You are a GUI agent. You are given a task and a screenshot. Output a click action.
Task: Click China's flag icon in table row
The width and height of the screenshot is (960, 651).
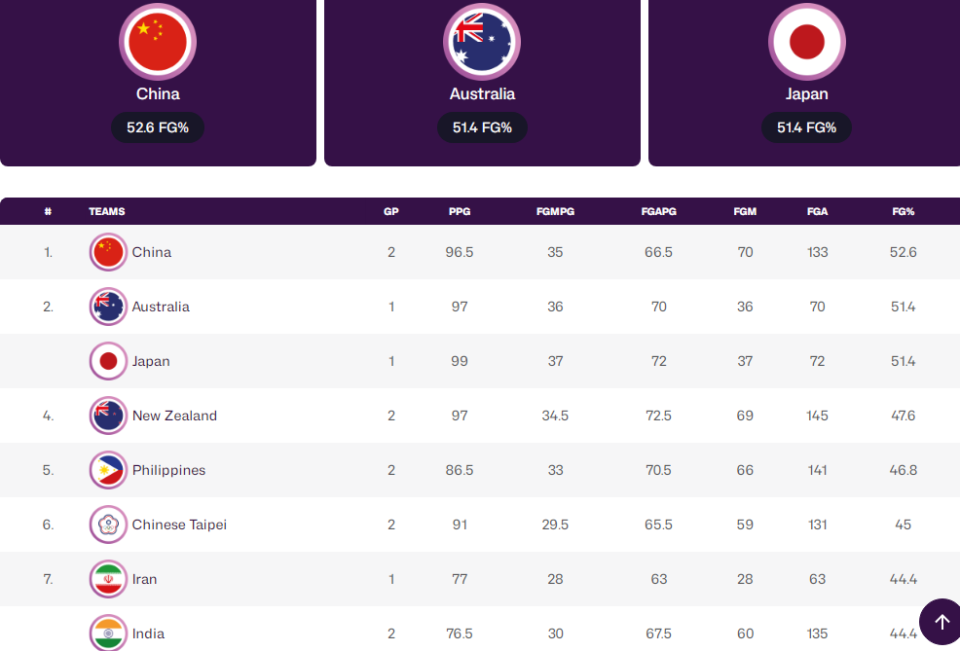pyautogui.click(x=108, y=252)
